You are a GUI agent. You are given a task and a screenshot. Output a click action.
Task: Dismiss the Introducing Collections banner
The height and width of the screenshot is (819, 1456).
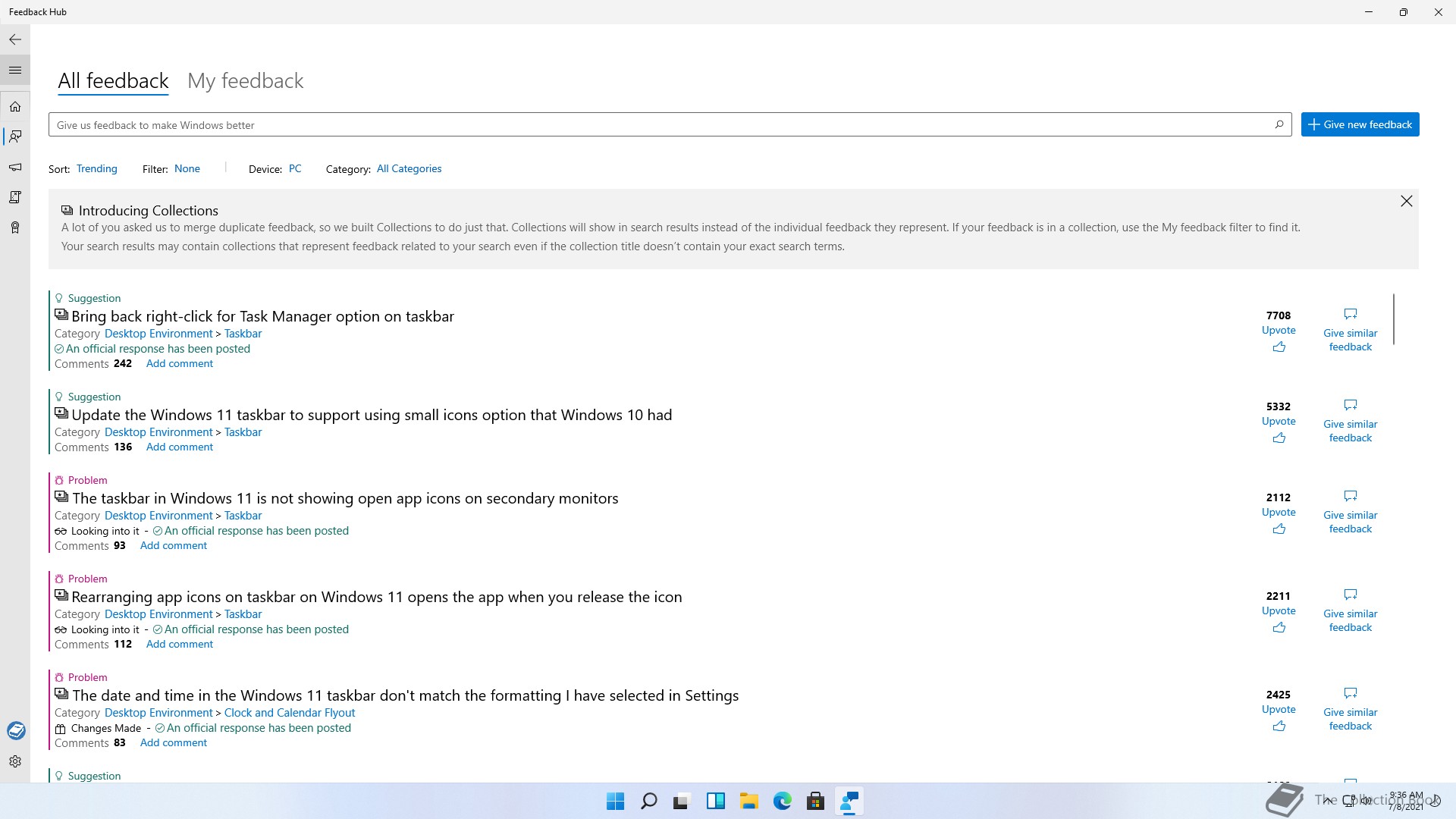[x=1406, y=201]
